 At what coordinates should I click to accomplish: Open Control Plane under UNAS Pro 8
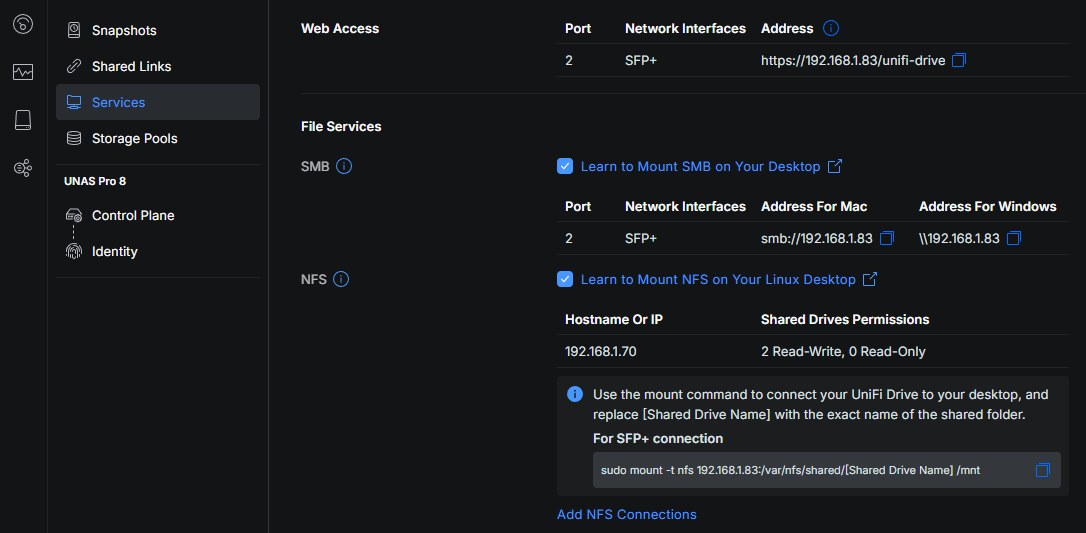[x=132, y=216]
